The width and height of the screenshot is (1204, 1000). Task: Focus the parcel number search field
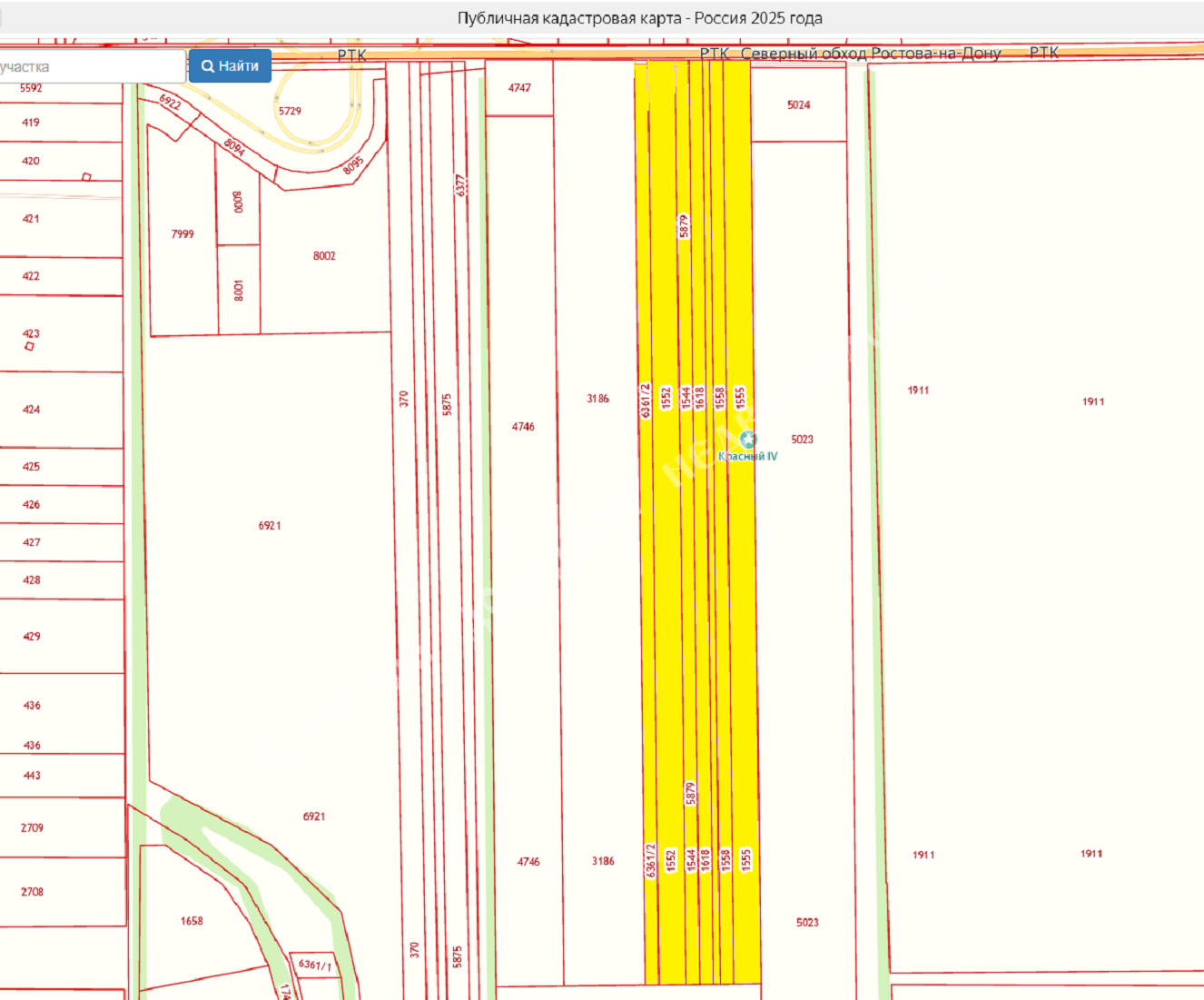(91, 67)
